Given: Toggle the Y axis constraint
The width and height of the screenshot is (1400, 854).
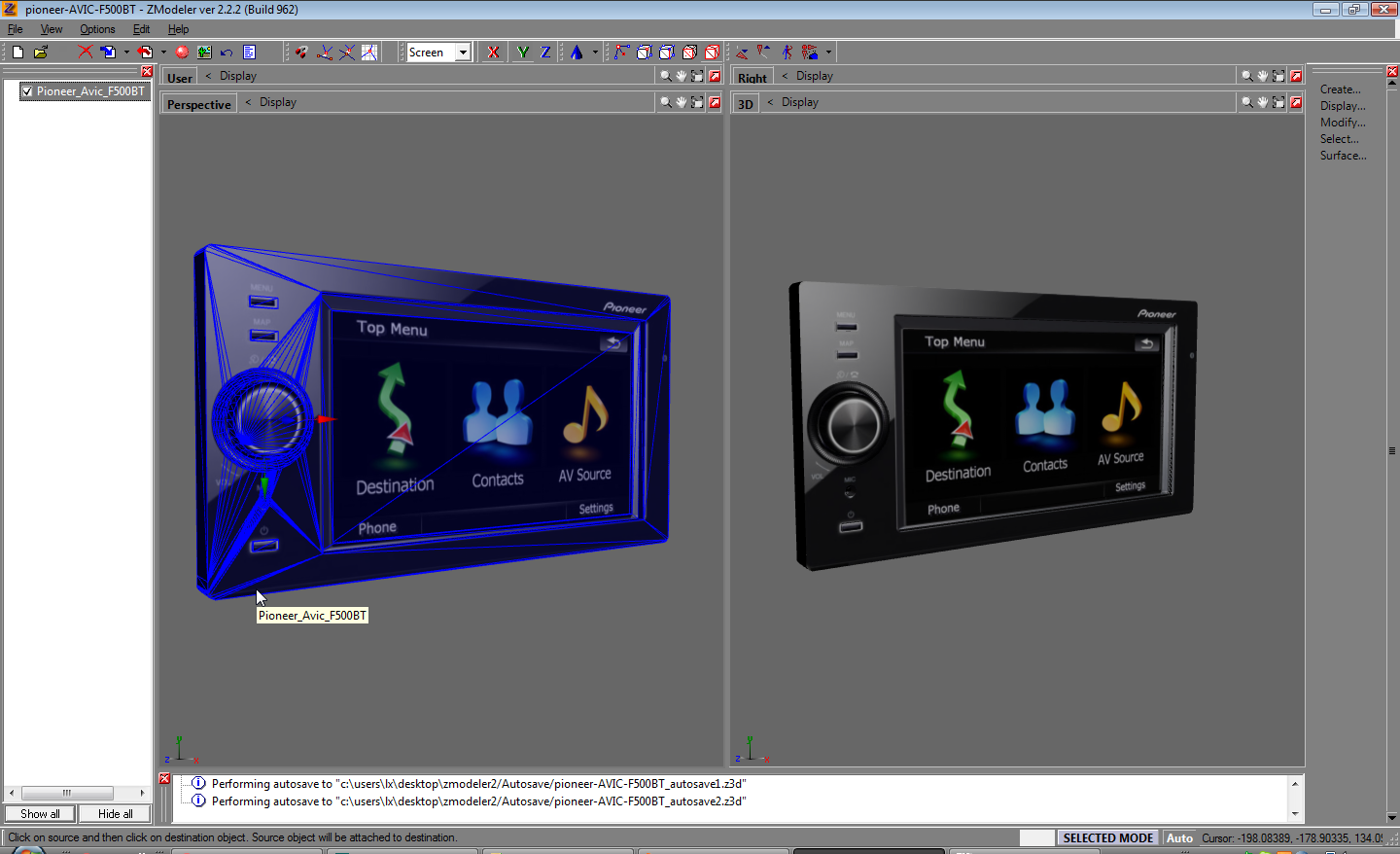Looking at the screenshot, I should pos(523,52).
